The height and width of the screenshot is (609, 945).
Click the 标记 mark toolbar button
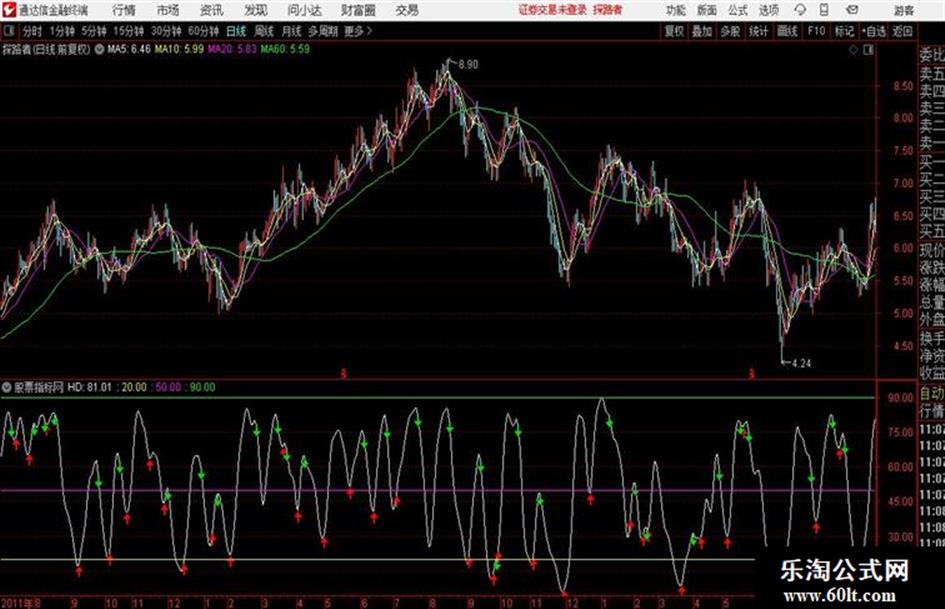coord(844,31)
